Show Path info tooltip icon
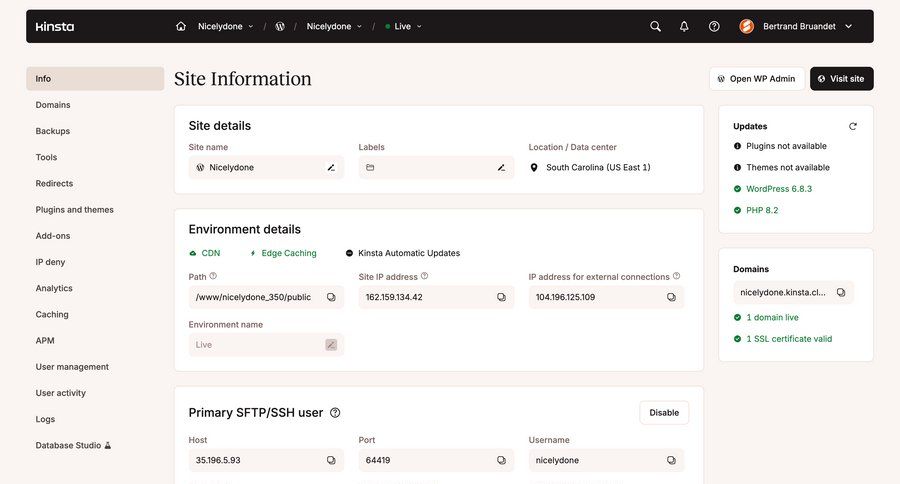900x484 pixels. click(x=213, y=276)
